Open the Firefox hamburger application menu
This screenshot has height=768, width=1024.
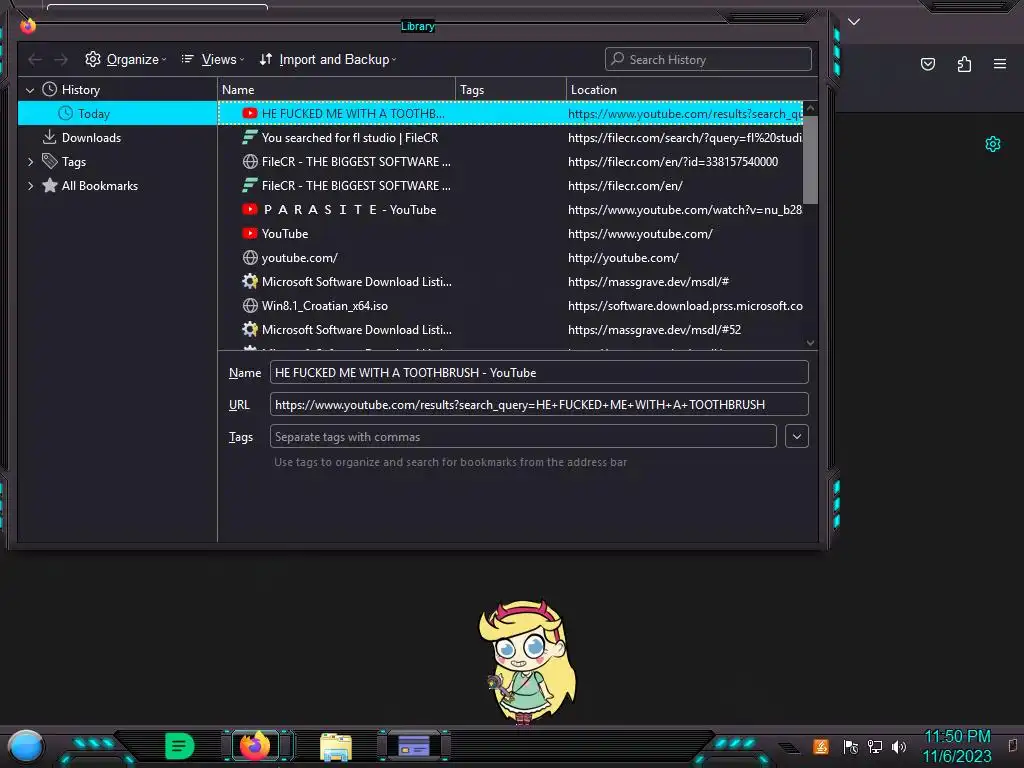point(1000,64)
